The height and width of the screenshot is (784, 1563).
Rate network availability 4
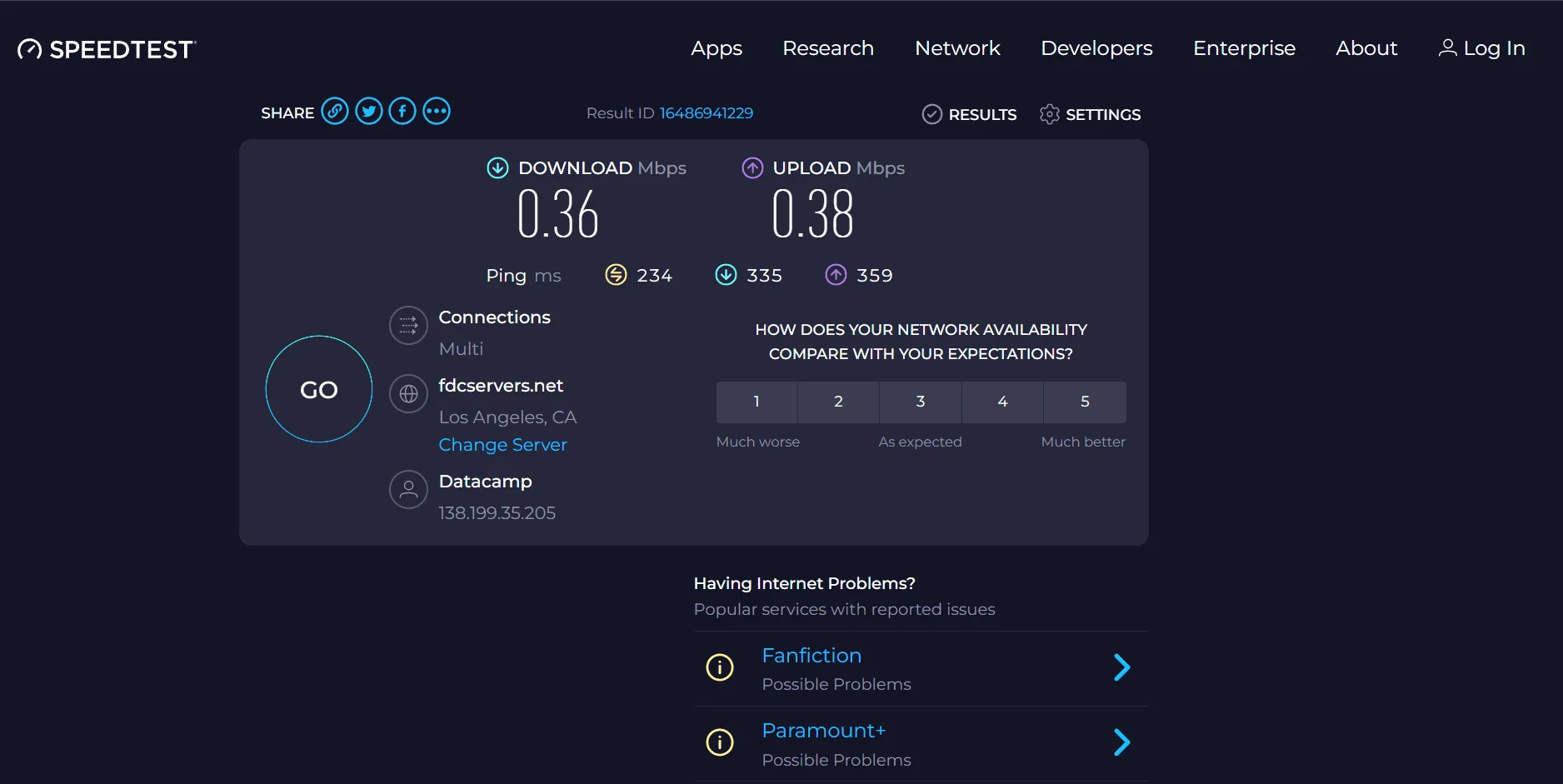coord(1002,402)
